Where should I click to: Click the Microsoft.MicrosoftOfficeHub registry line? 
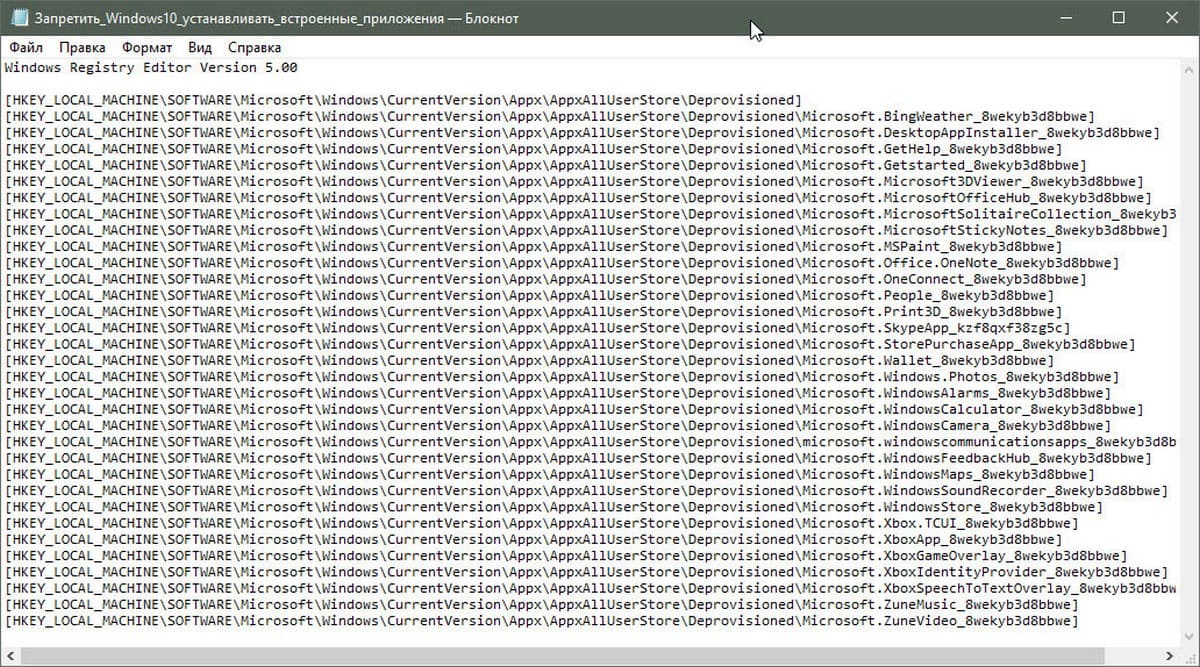click(578, 198)
